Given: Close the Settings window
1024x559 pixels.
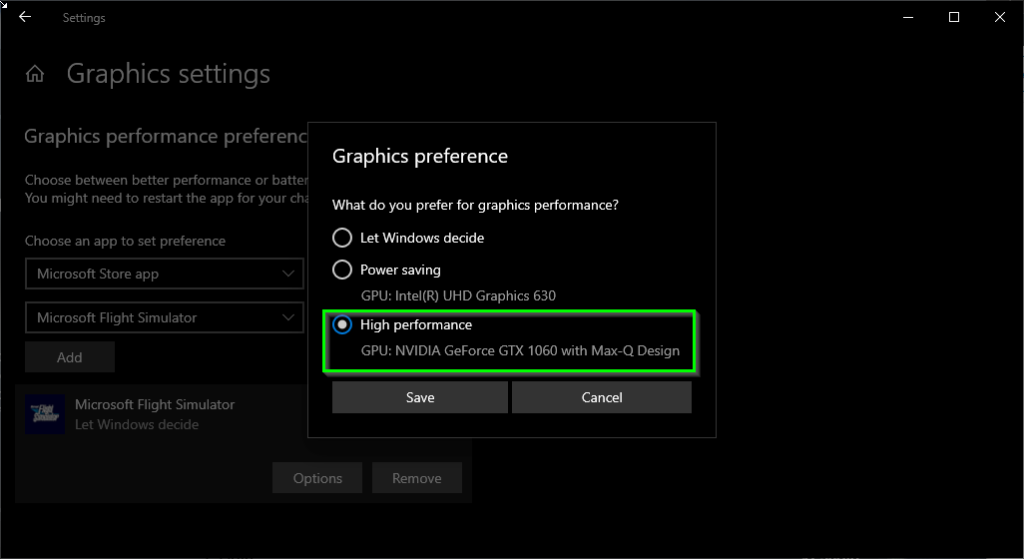Looking at the screenshot, I should [x=1000, y=17].
